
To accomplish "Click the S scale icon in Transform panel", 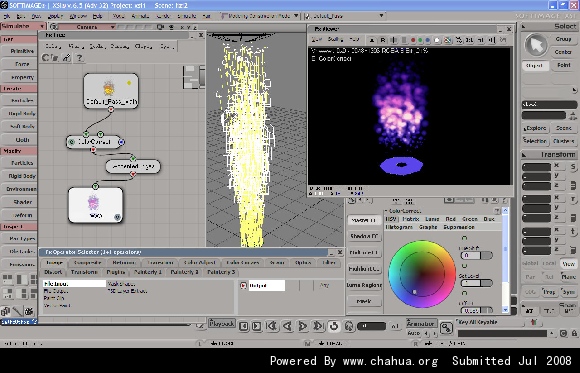I will pyautogui.click(x=573, y=167).
